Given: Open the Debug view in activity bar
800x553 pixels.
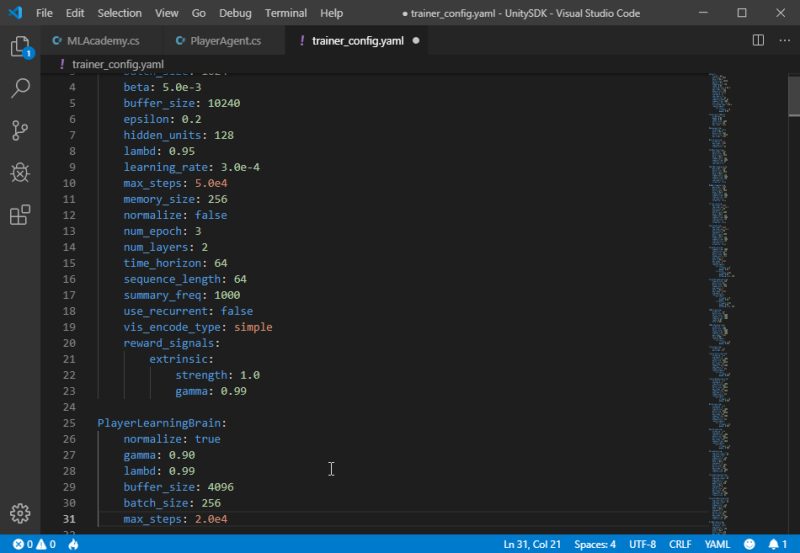Looking at the screenshot, I should [x=19, y=173].
